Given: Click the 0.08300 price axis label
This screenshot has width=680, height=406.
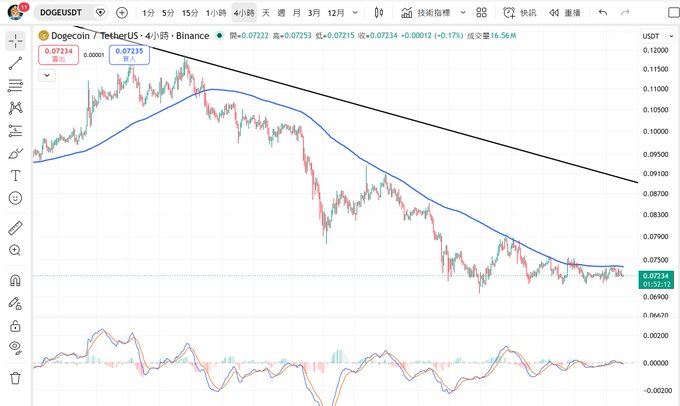Looking at the screenshot, I should click(655, 215).
